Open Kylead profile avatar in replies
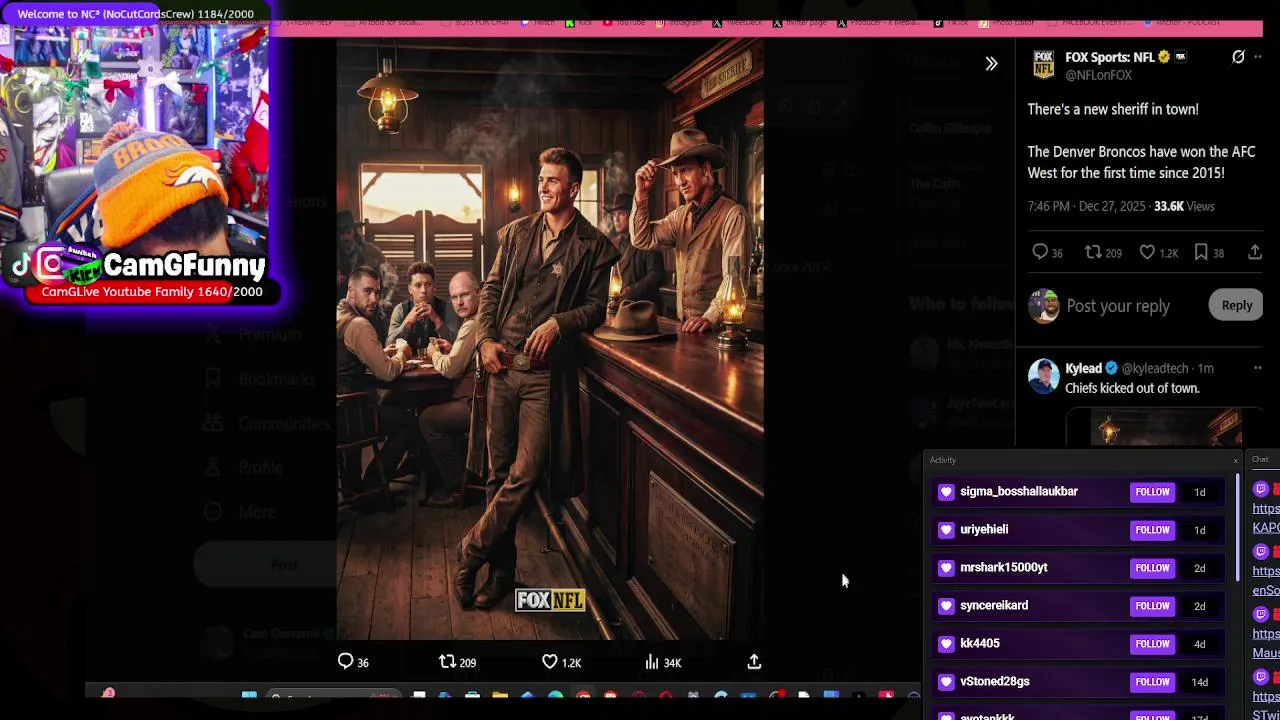This screenshot has width=1280, height=720. (1043, 377)
